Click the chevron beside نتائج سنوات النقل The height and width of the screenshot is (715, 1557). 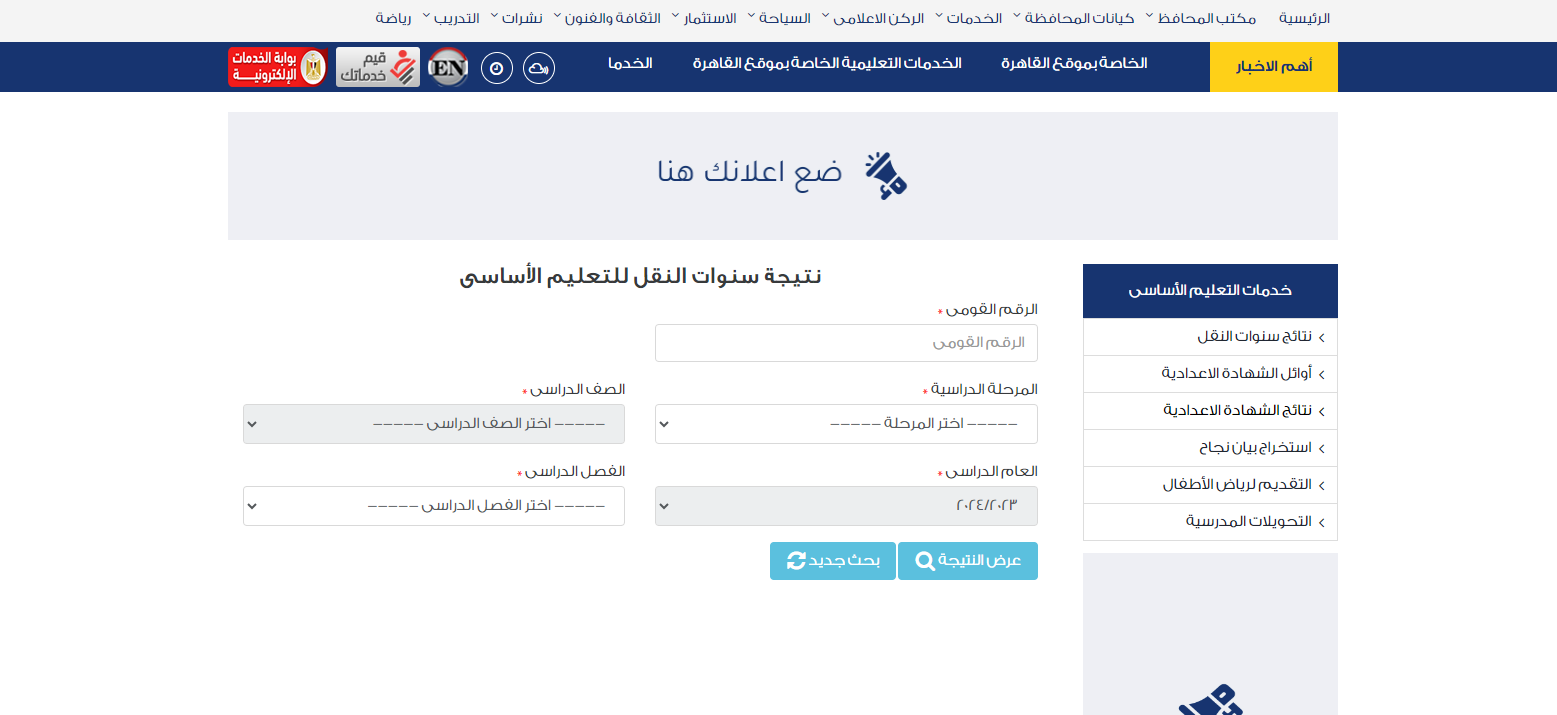pyautogui.click(x=1321, y=338)
